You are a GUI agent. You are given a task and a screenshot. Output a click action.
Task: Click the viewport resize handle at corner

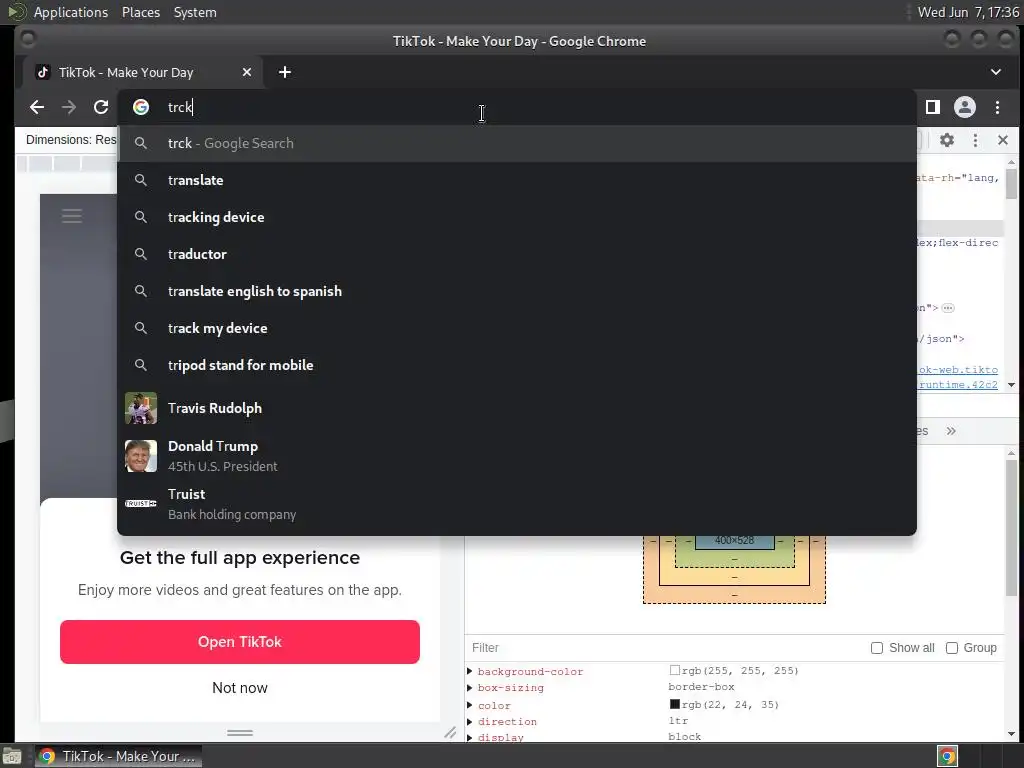(450, 733)
